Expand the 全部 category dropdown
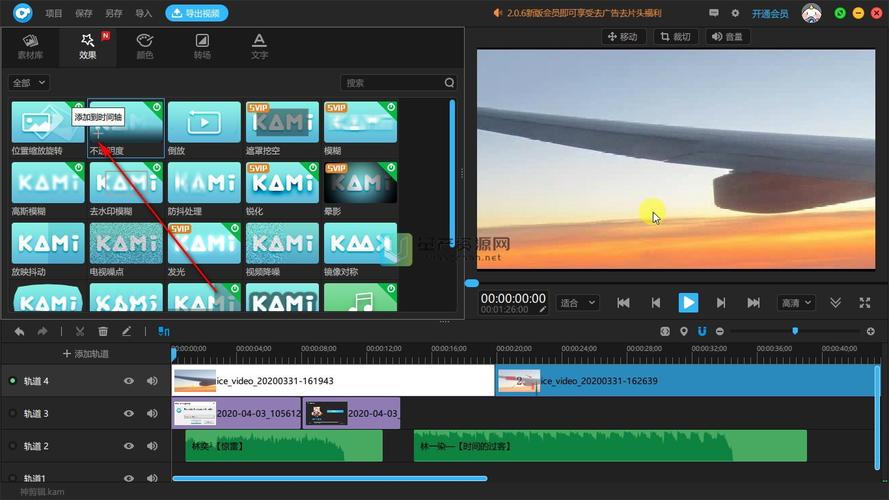 point(29,83)
